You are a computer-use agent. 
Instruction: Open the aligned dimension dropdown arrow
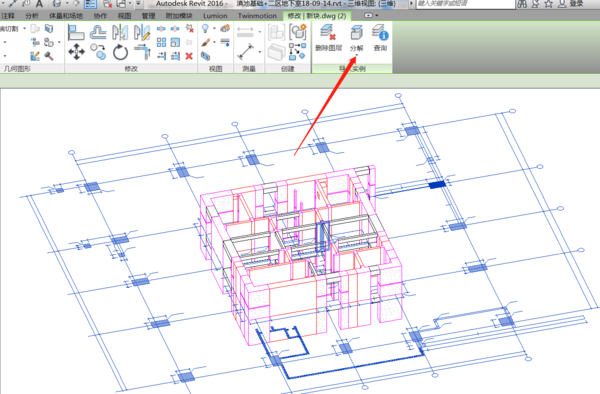260,52
